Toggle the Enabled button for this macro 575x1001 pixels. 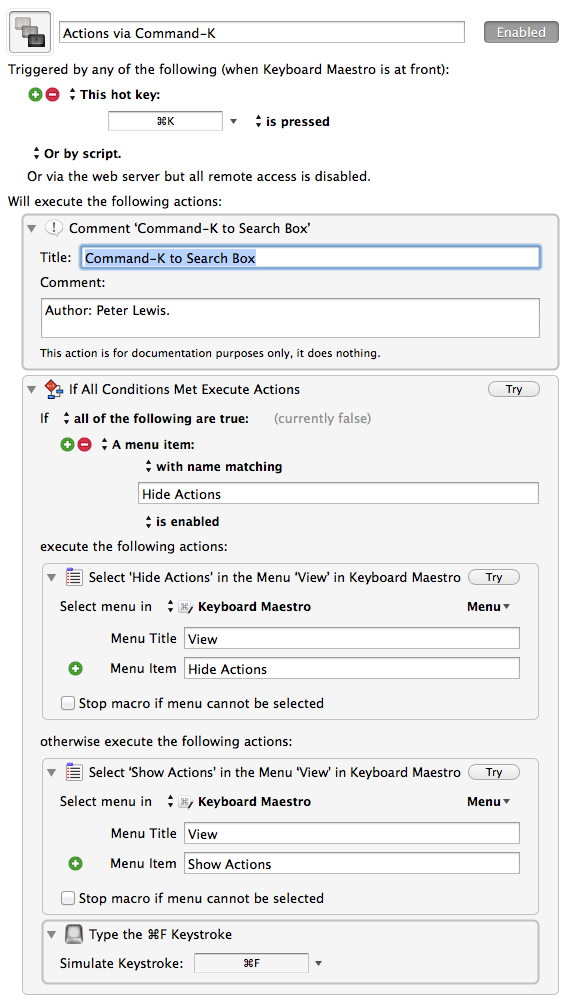(521, 33)
